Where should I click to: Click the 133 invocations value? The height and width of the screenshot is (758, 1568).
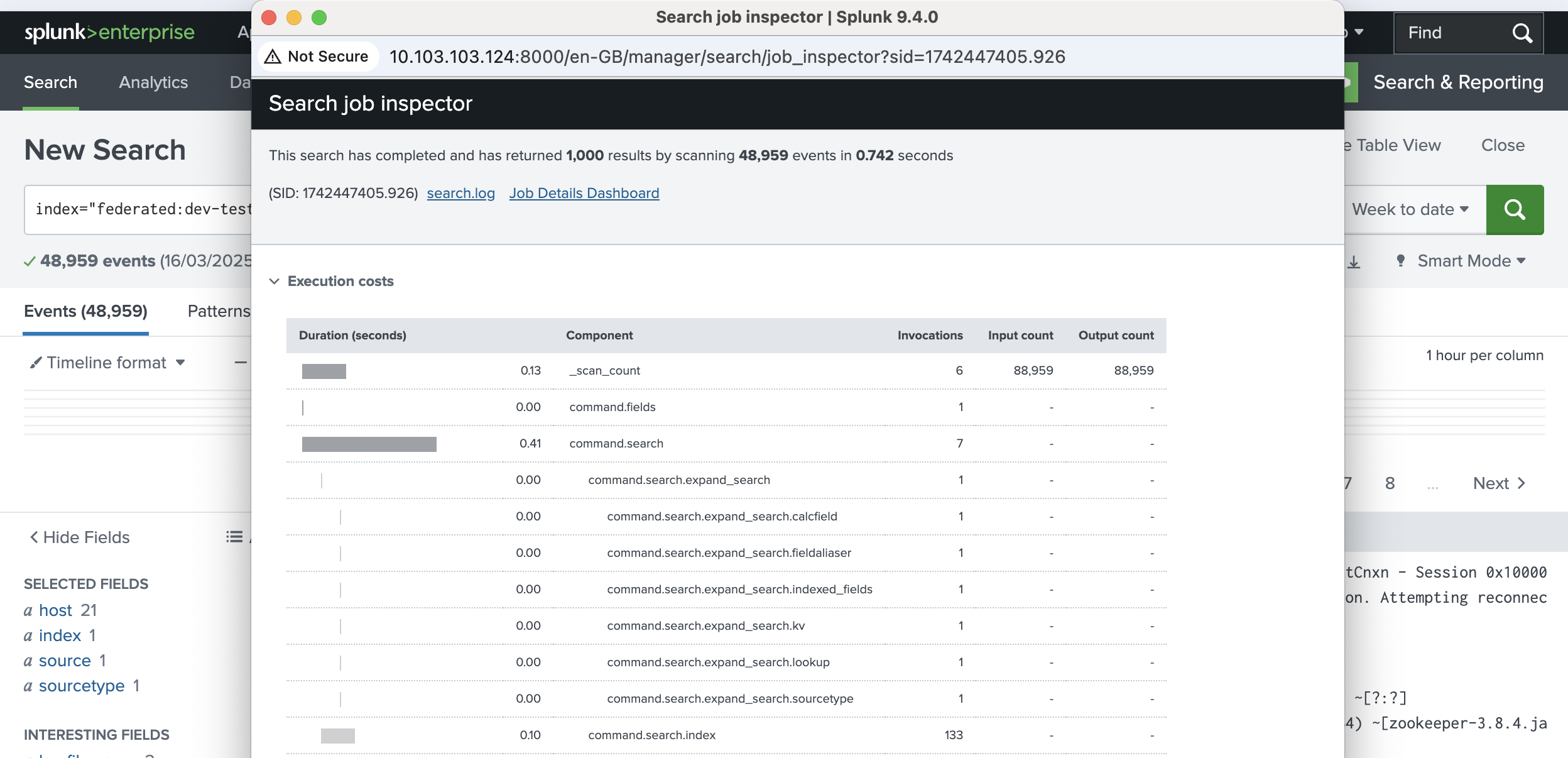coord(954,735)
